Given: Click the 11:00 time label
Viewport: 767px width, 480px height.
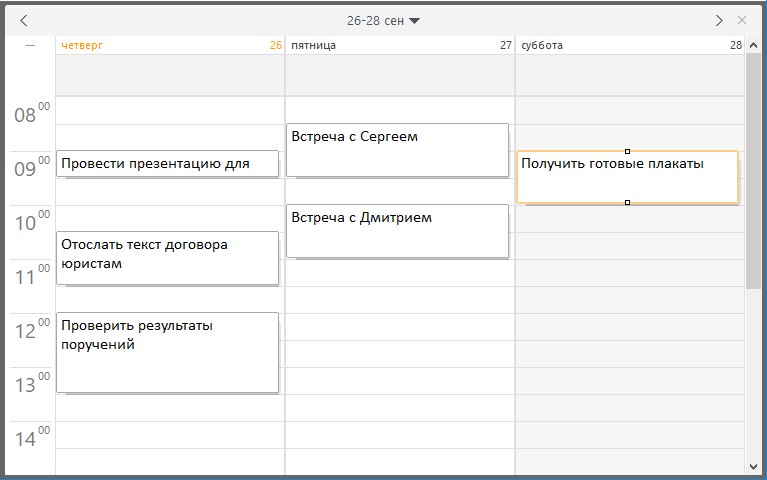Looking at the screenshot, I should pyautogui.click(x=32, y=275).
